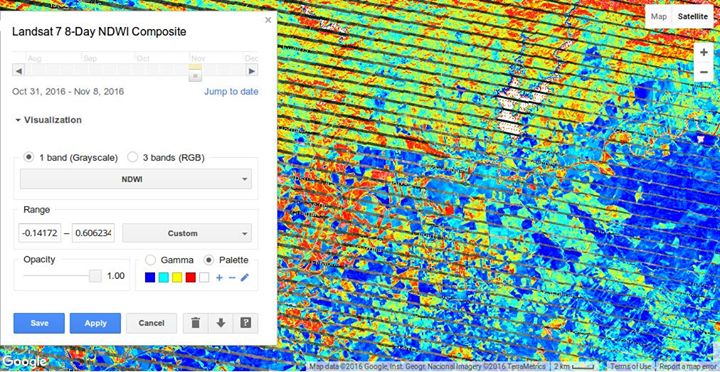Remove a palette color with minus icon
The height and width of the screenshot is (372, 720).
232,277
